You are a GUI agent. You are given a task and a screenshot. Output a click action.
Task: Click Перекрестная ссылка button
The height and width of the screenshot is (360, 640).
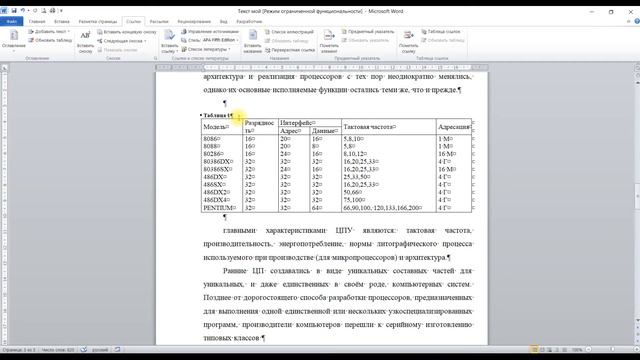(x=290, y=50)
